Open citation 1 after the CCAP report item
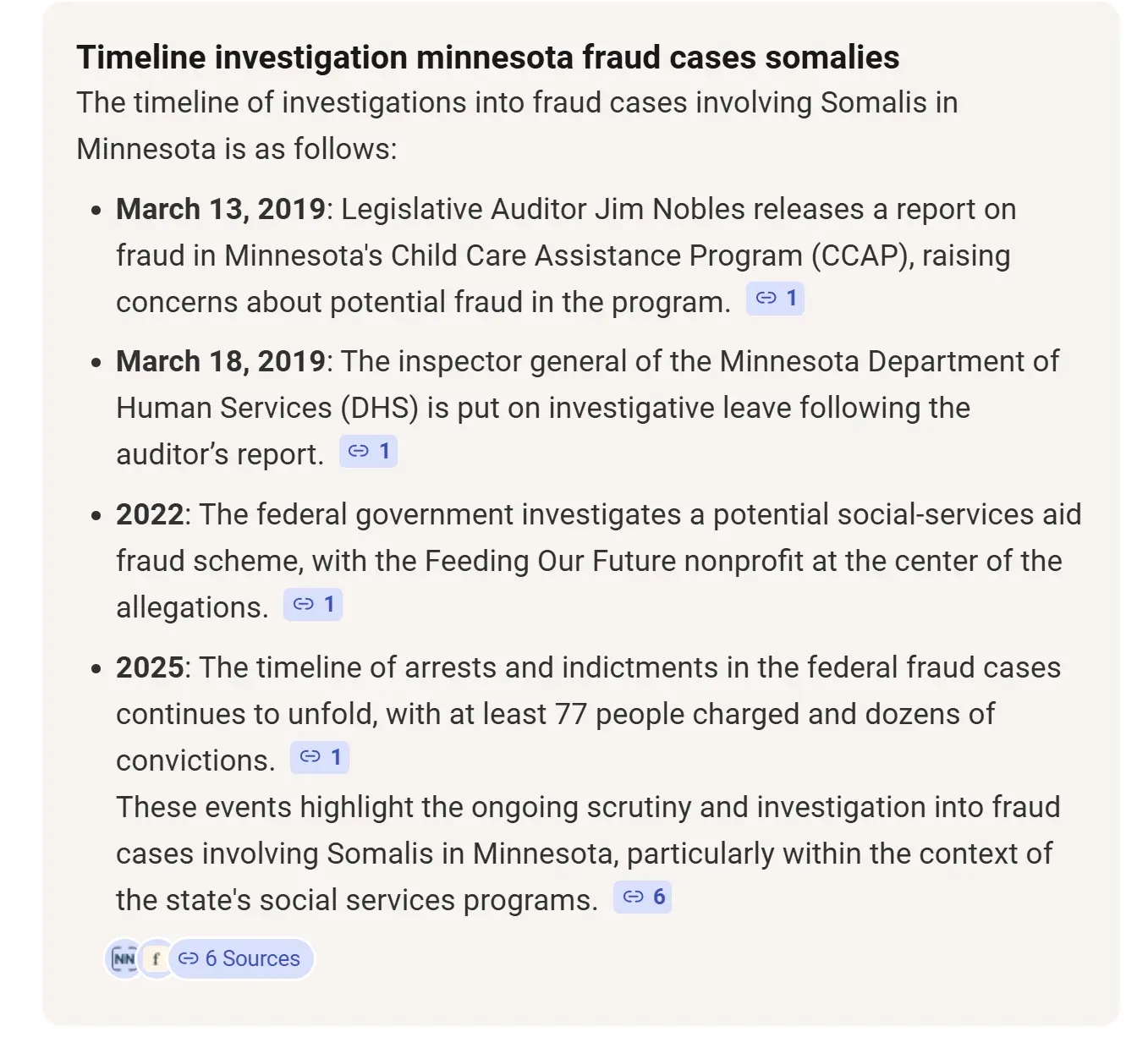Image resolution: width=1148 pixels, height=1043 pixels. (x=776, y=299)
